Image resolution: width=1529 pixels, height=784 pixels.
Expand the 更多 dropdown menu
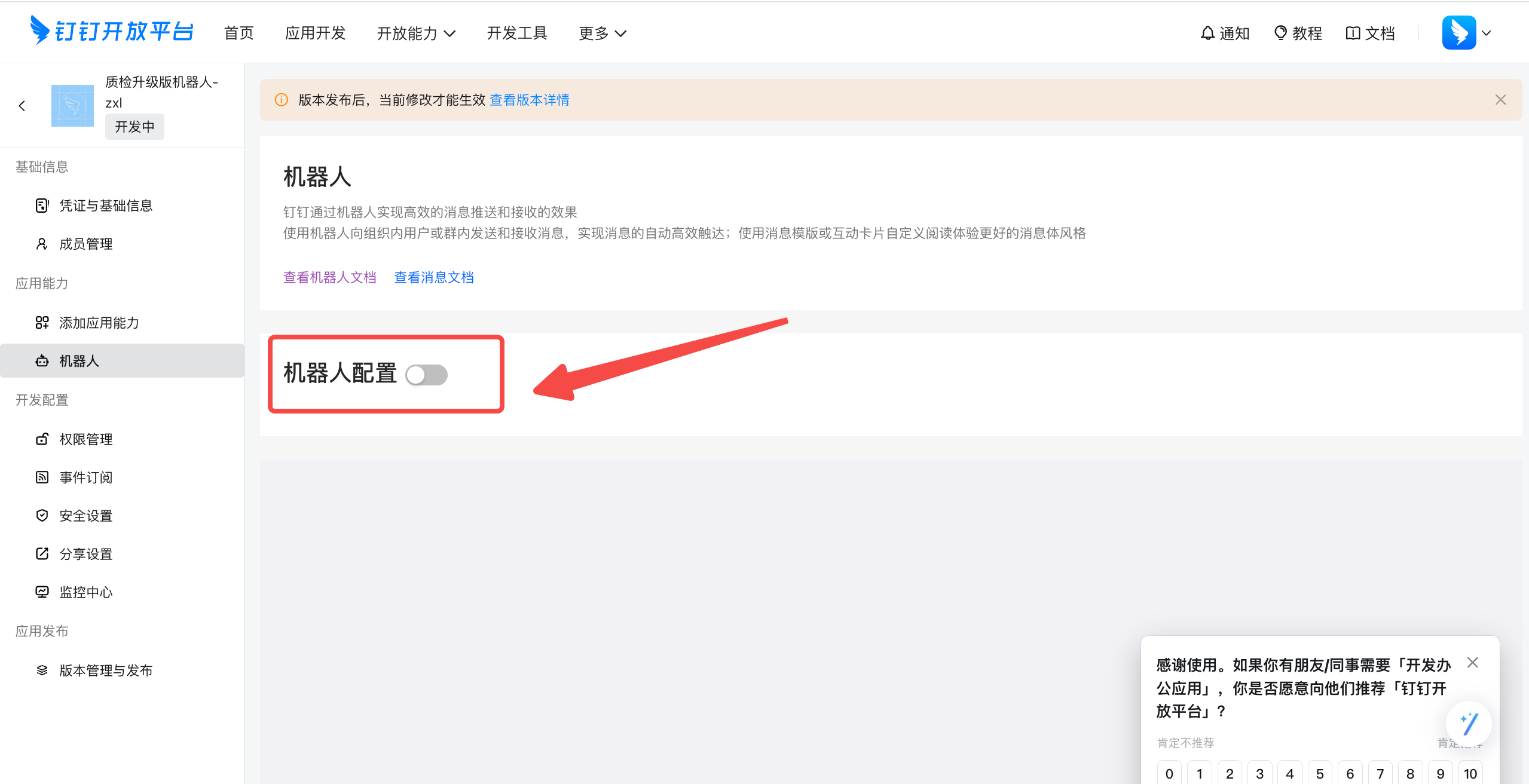pyautogui.click(x=603, y=33)
